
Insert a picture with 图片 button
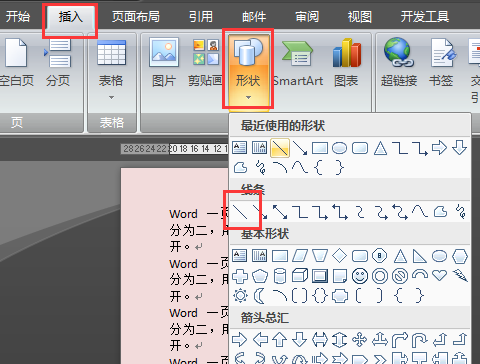point(164,63)
